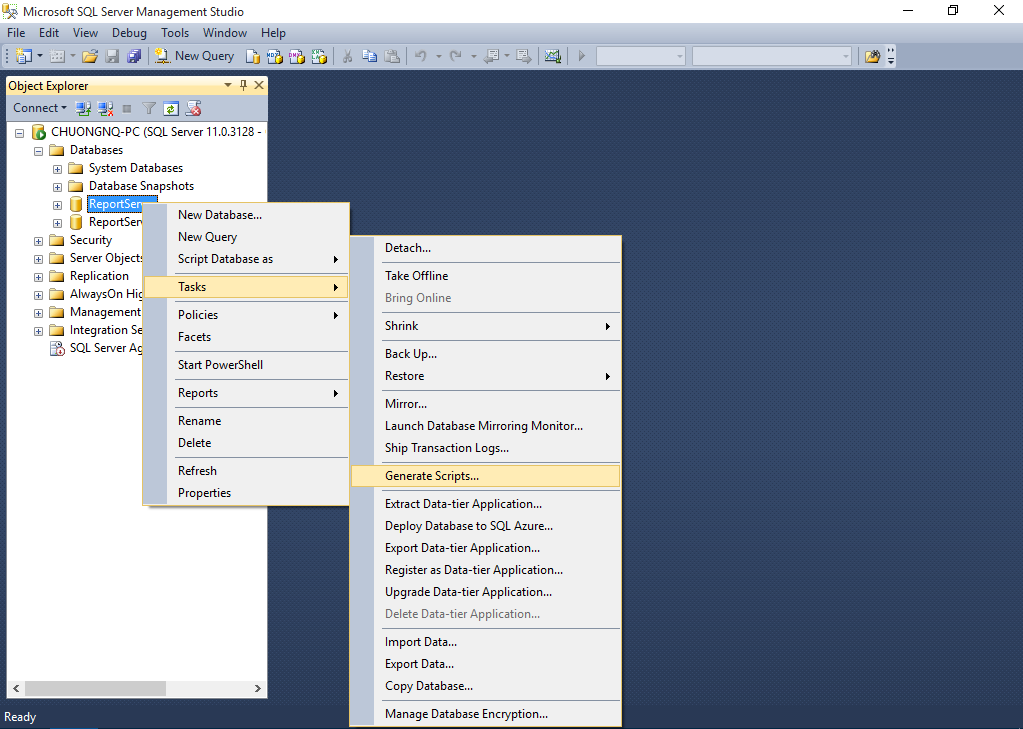Screen dimensions: 1023x729
Task: Collapse the Databases folder node
Action: pyautogui.click(x=38, y=151)
